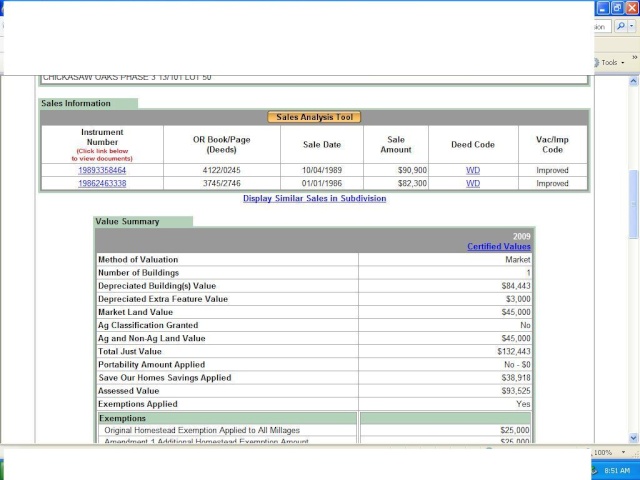Image resolution: width=640 pixels, height=480 pixels.
Task: Click the Ag Classification Granted label
Action: [x=148, y=325]
